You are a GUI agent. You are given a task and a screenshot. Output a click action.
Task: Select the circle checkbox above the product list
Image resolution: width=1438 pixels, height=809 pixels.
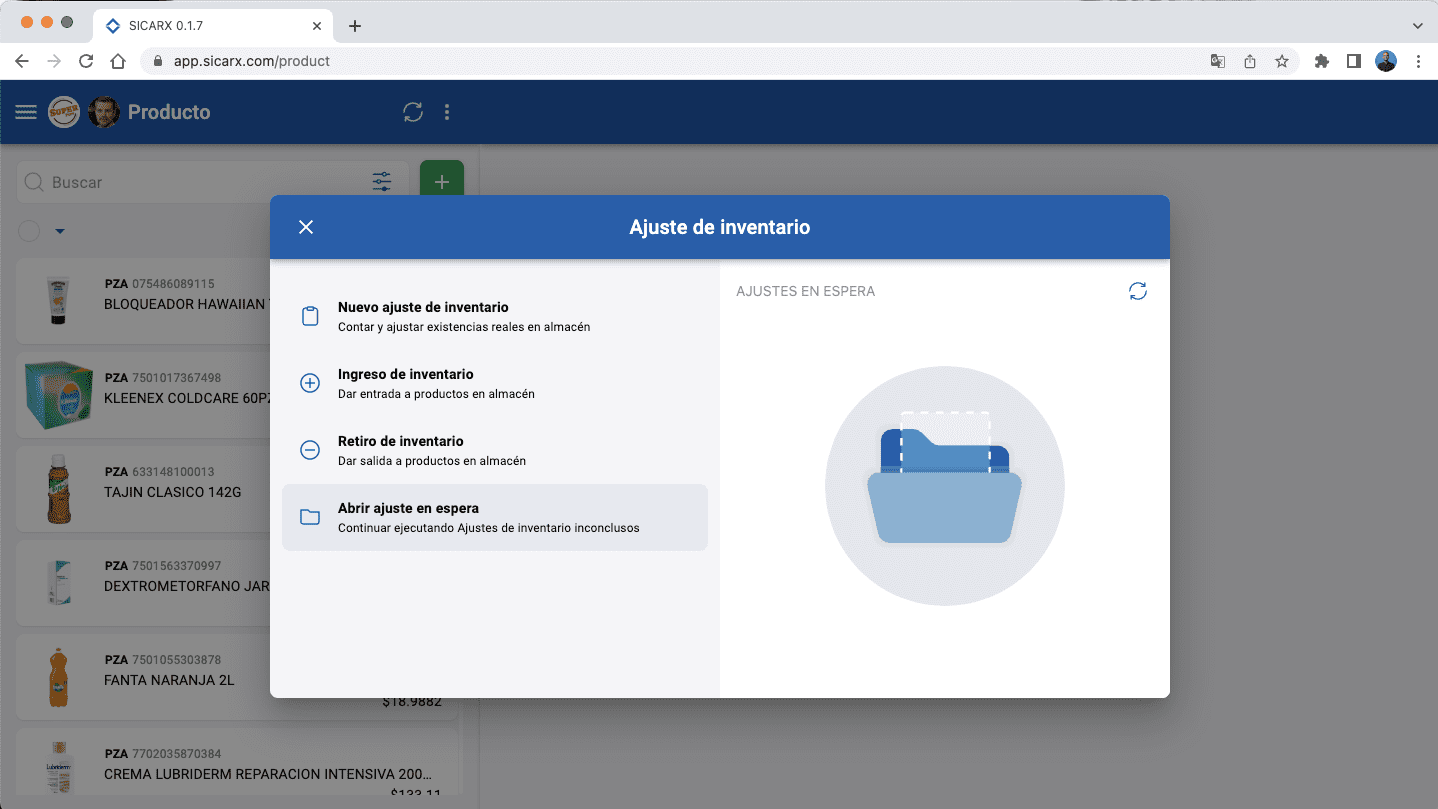(28, 231)
